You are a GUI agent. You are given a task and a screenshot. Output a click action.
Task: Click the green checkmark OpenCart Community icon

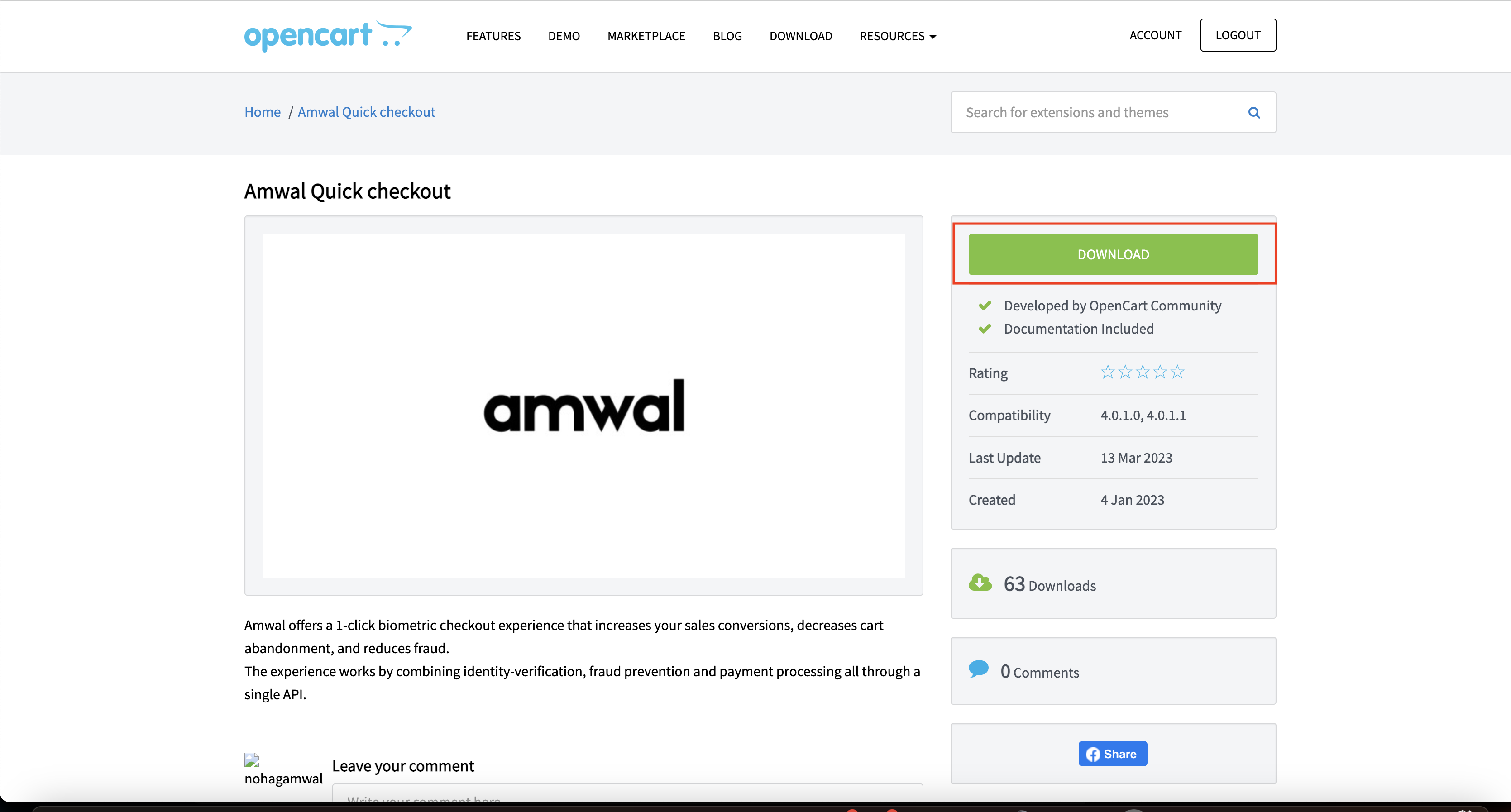(x=983, y=306)
